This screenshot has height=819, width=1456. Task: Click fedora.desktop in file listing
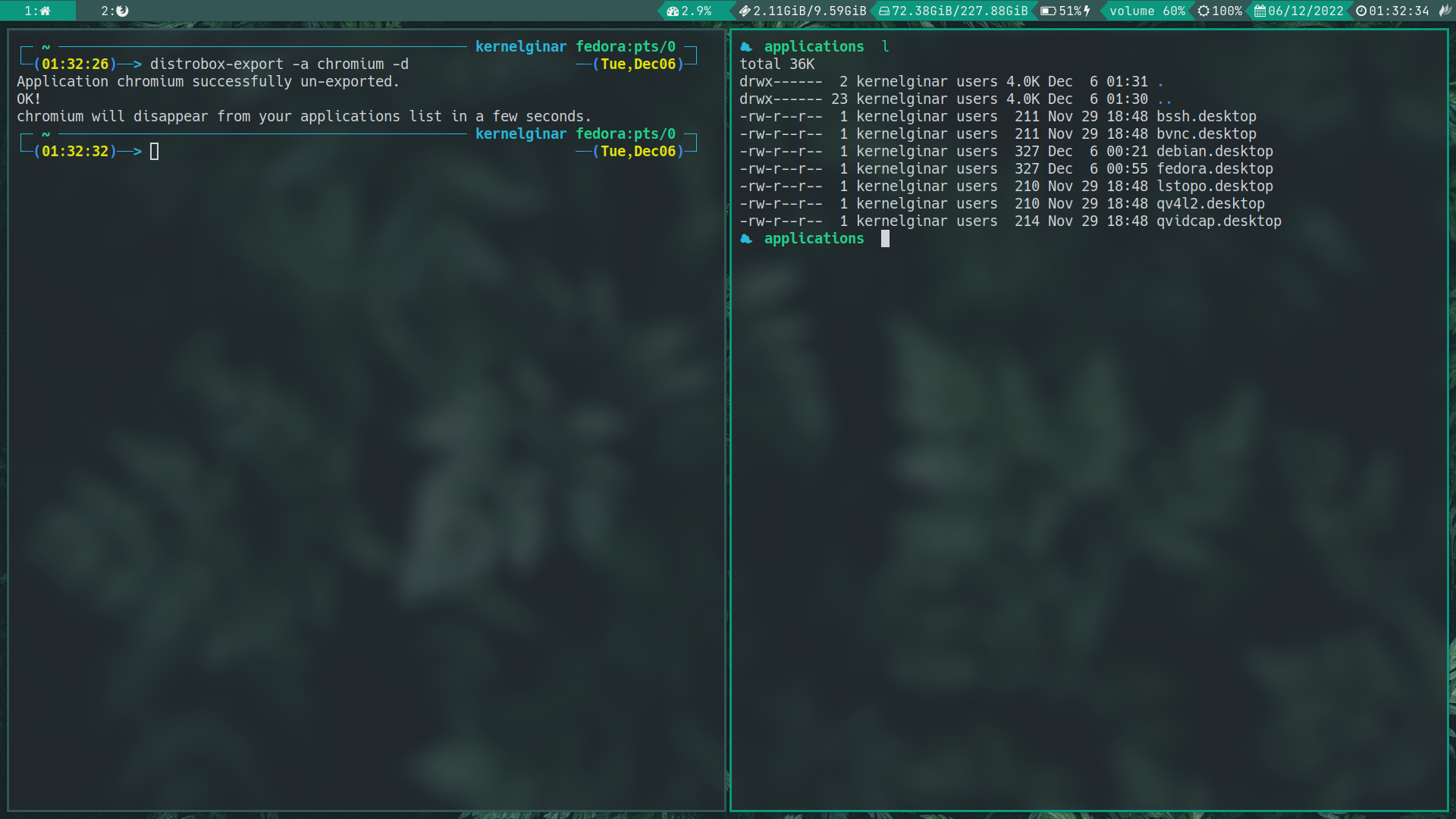tap(1214, 169)
